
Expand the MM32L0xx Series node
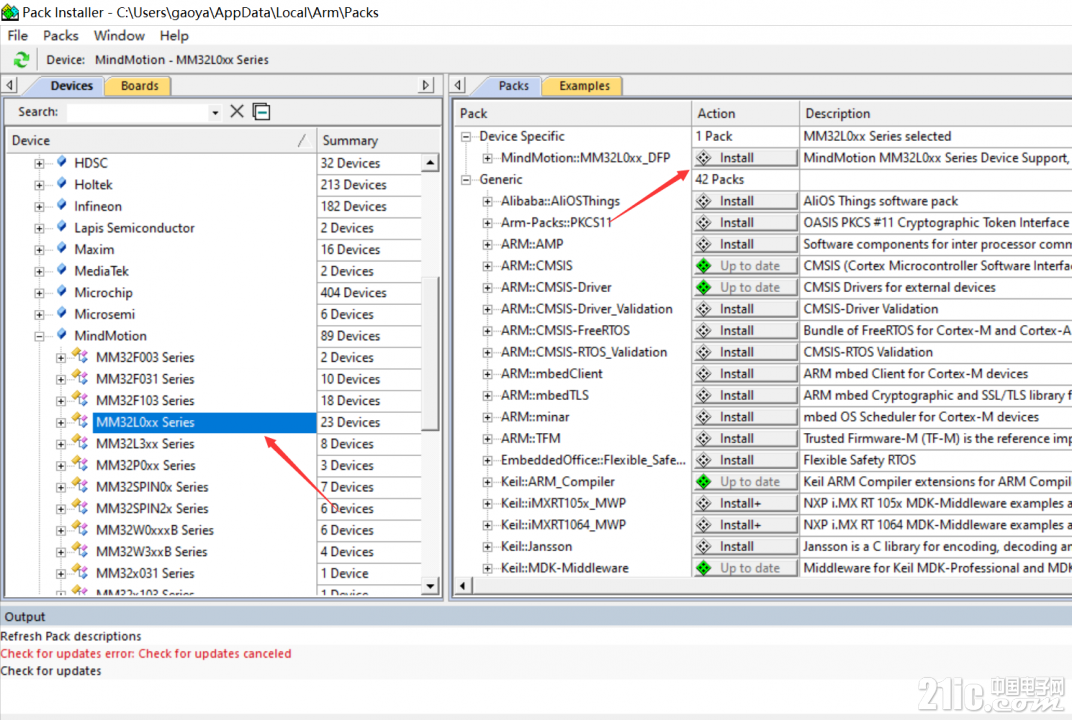coord(61,423)
